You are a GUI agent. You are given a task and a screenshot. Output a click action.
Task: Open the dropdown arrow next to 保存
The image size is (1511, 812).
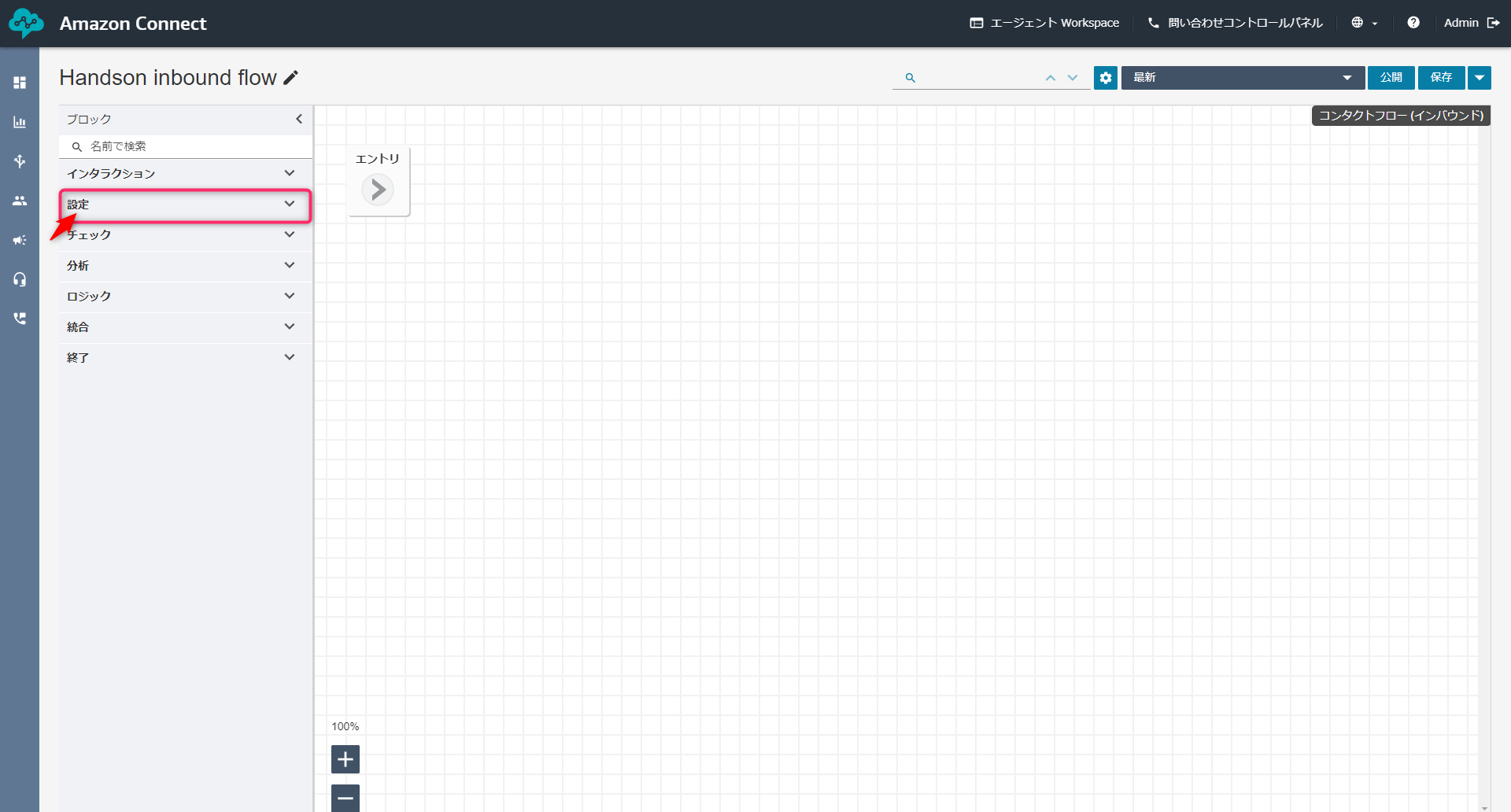1480,77
